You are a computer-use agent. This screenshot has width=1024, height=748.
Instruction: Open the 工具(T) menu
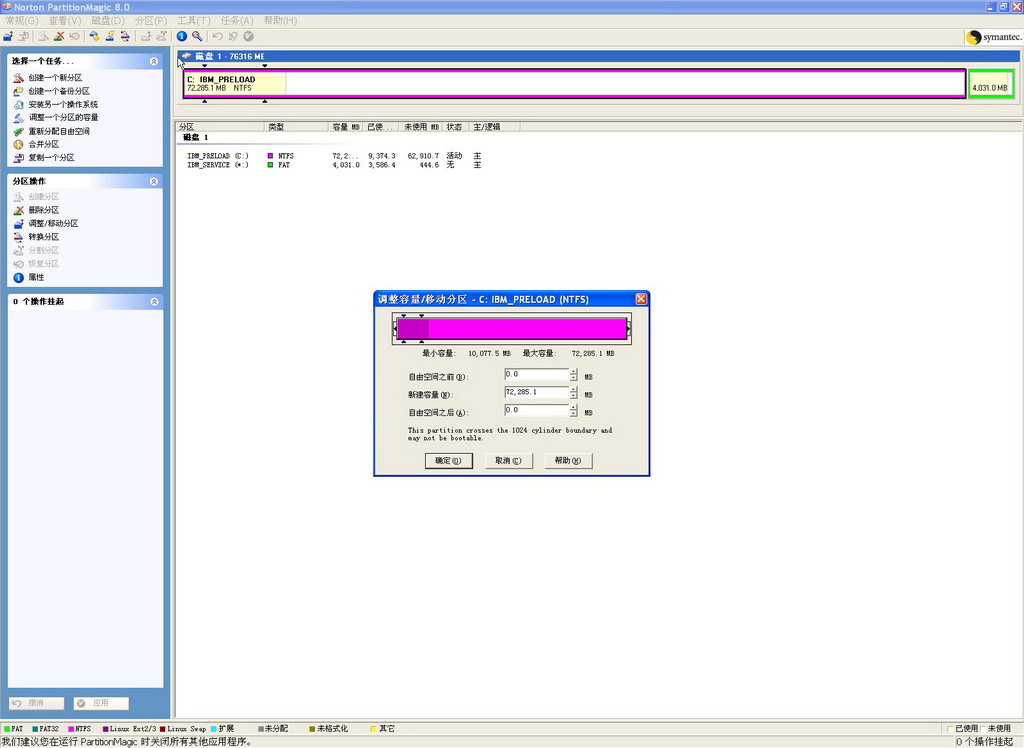(193, 20)
